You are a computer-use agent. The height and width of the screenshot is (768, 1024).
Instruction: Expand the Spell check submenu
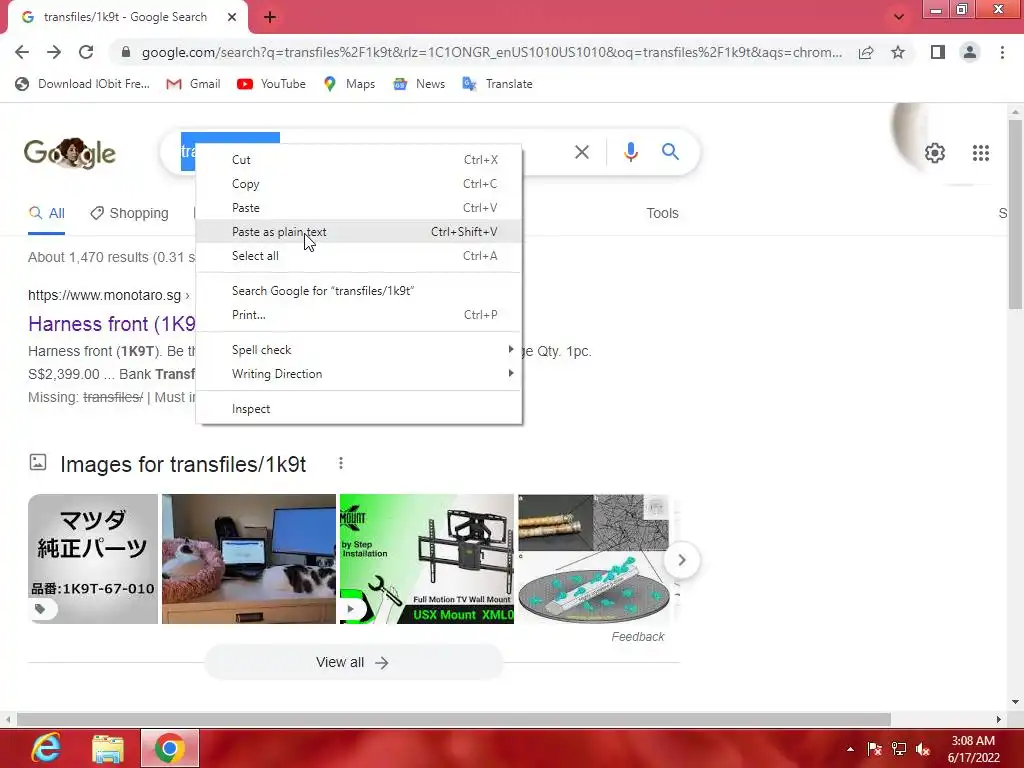click(x=359, y=350)
